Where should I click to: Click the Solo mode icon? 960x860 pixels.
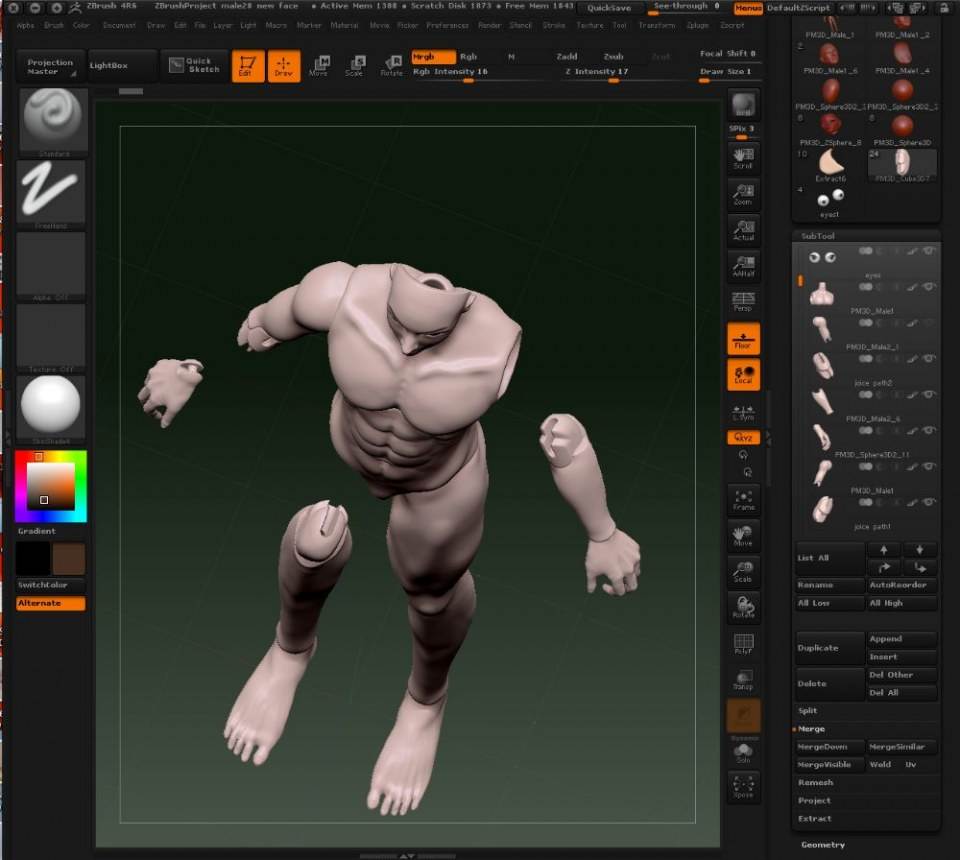click(x=743, y=752)
